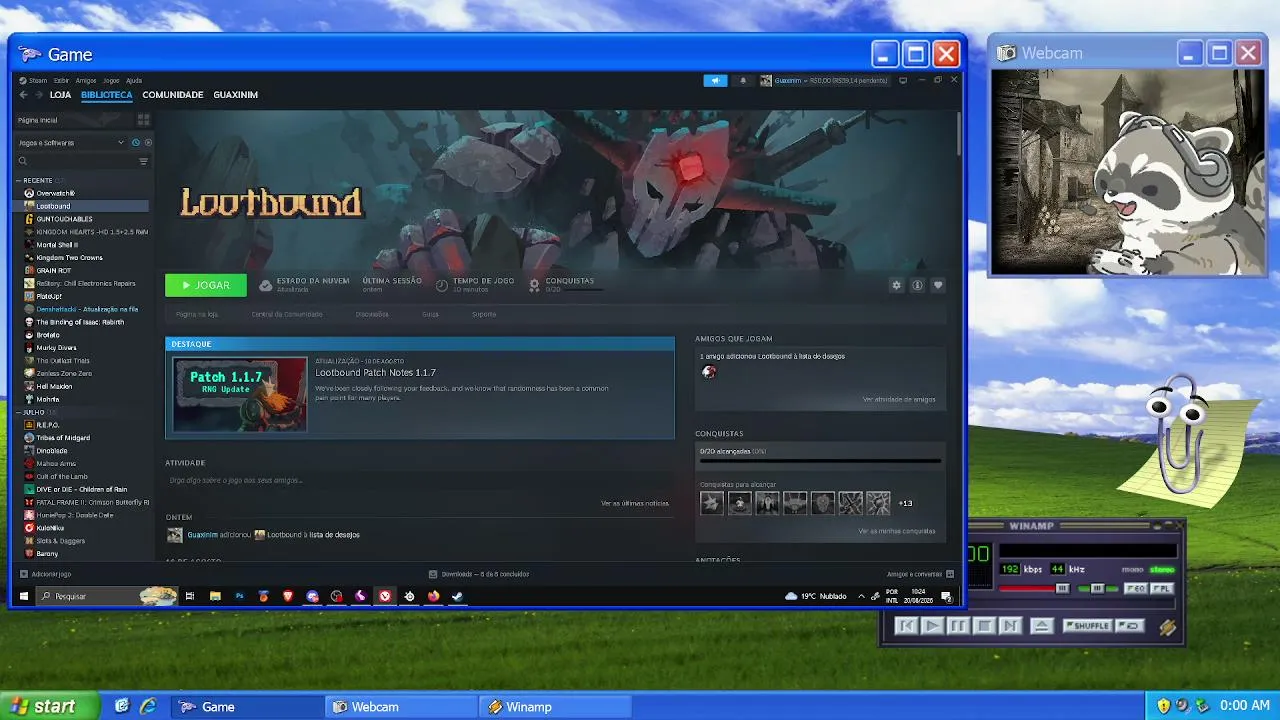The image size is (1280, 720).
Task: Click Steam's blue announcements megaphone icon
Action: (715, 80)
